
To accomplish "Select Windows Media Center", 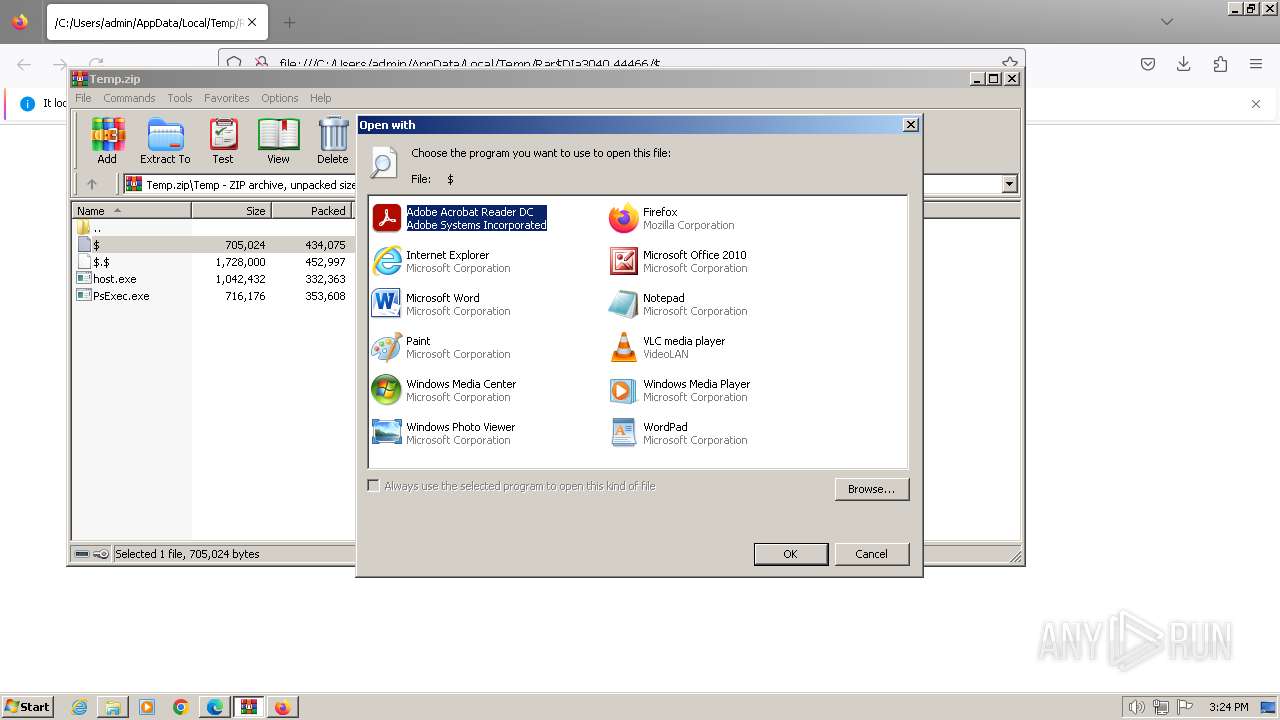I will click(444, 390).
